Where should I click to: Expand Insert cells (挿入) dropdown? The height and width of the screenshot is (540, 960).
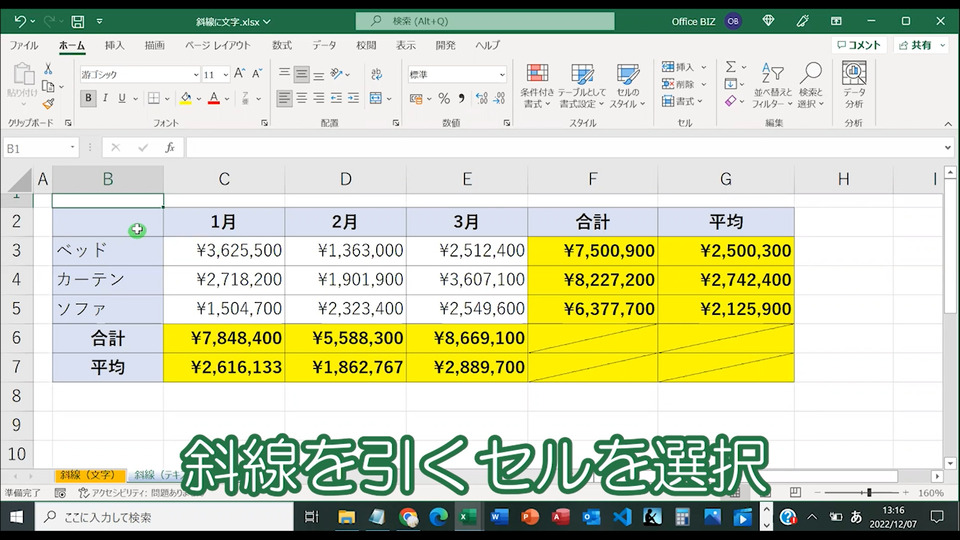703,67
